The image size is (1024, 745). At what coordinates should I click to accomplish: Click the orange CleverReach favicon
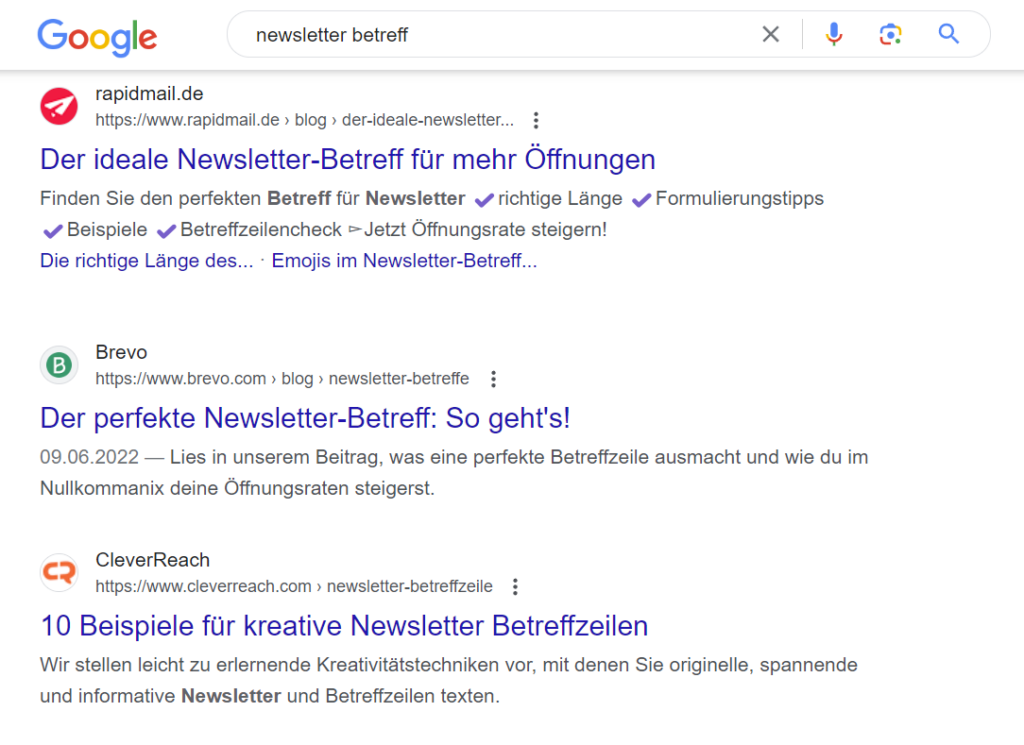pos(59,573)
